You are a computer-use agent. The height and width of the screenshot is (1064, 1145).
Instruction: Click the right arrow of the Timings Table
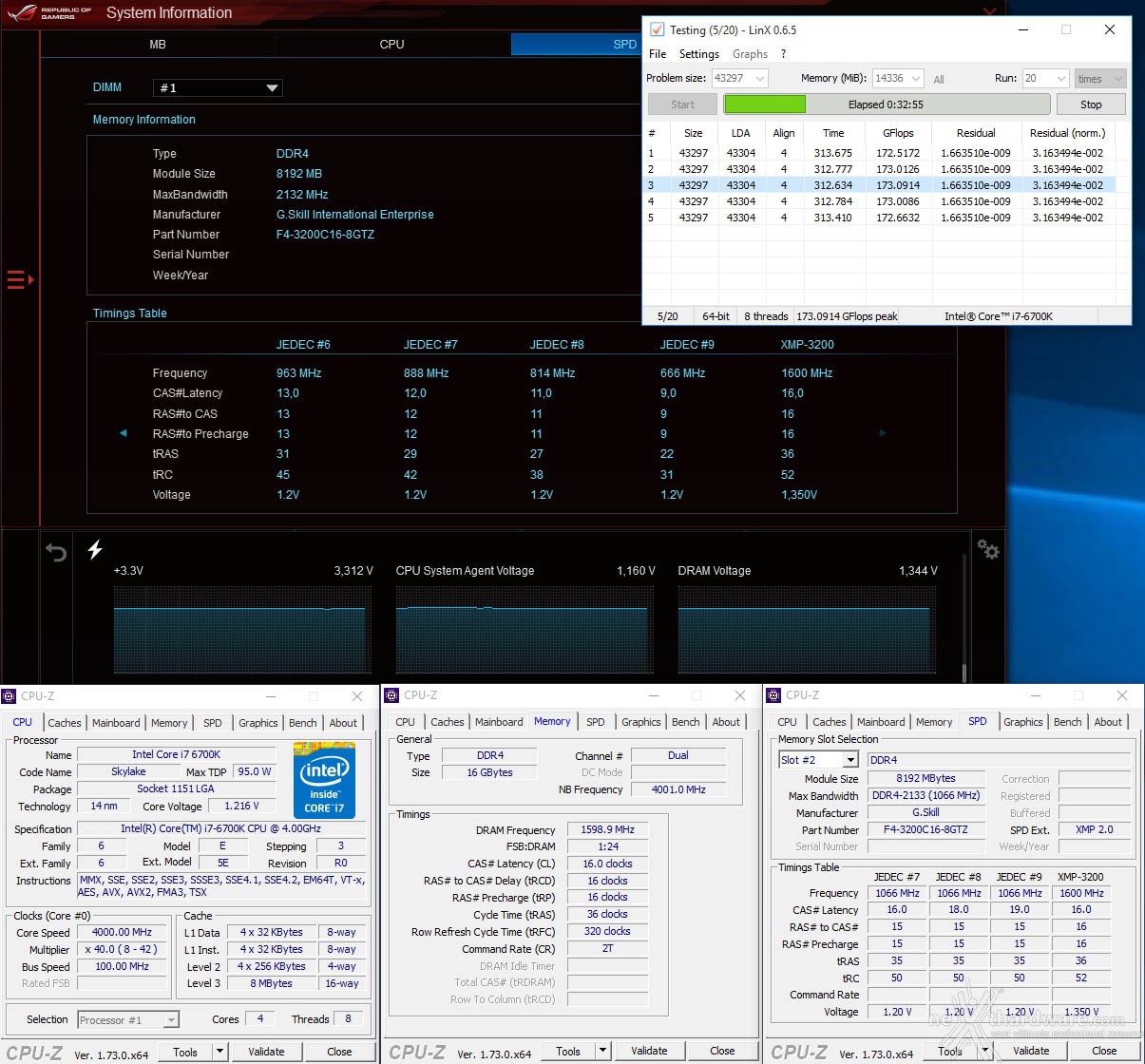[883, 433]
